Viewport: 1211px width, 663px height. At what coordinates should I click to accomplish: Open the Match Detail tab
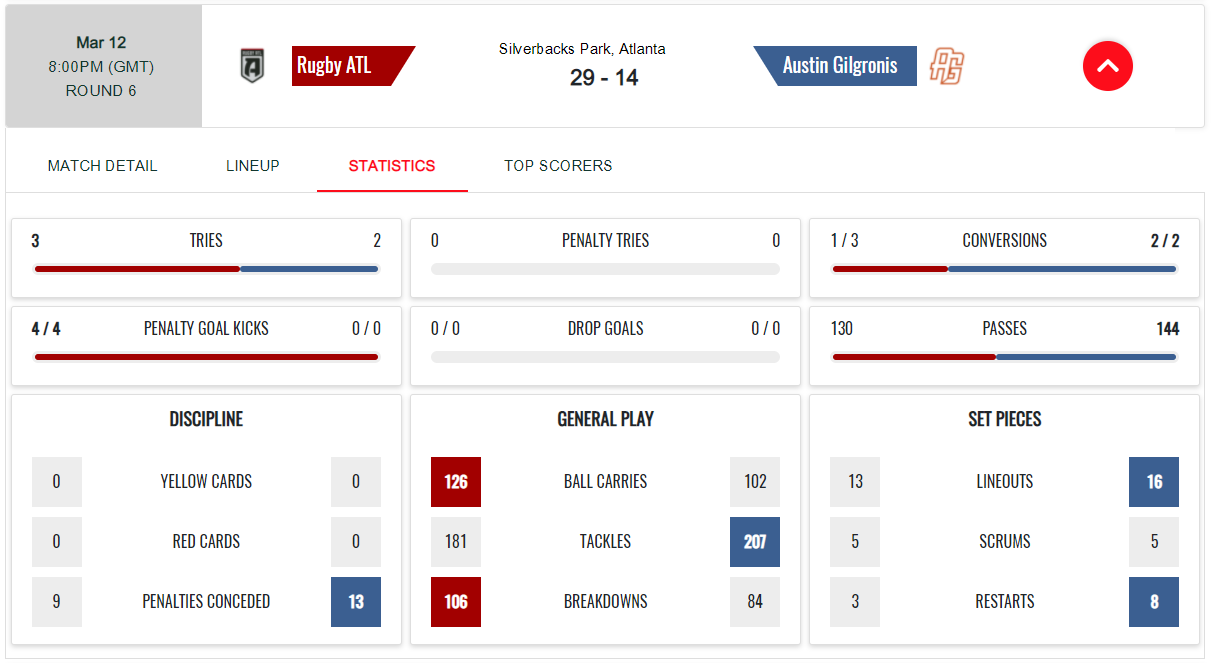102,166
